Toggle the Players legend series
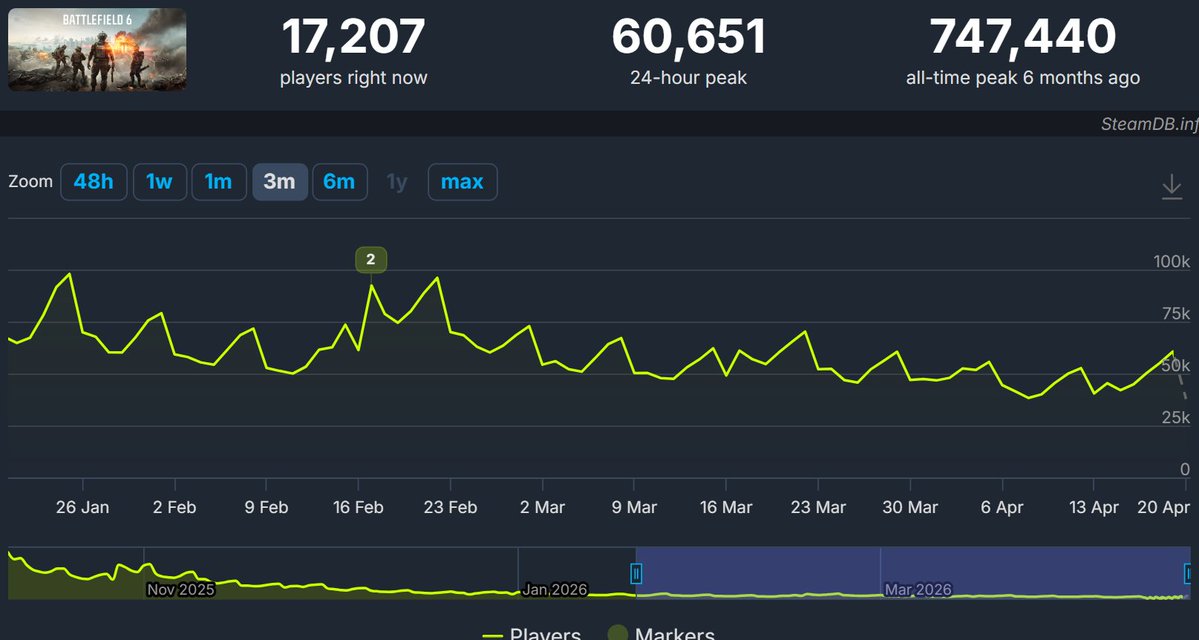 [x=532, y=635]
